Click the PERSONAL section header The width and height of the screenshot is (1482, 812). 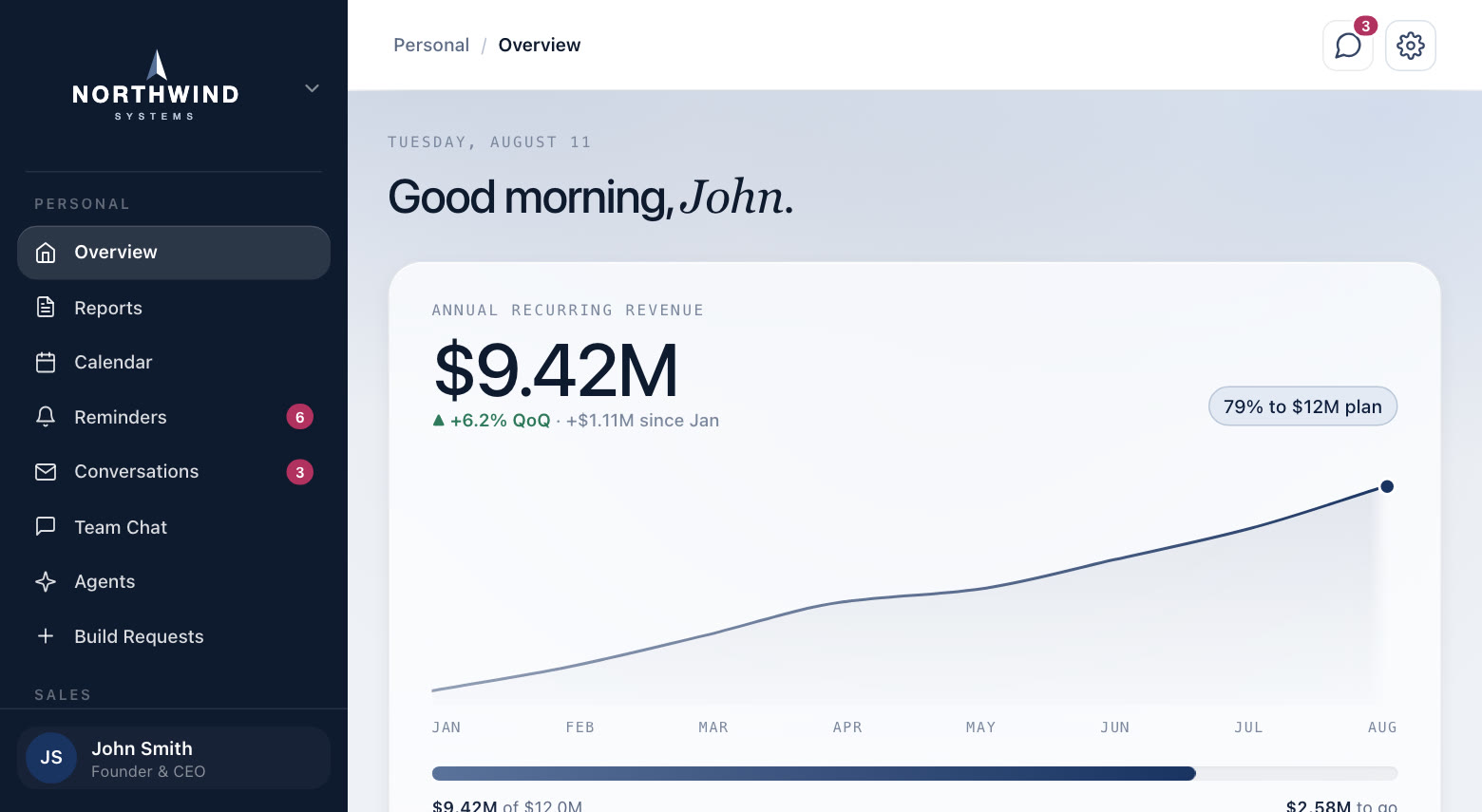82,204
